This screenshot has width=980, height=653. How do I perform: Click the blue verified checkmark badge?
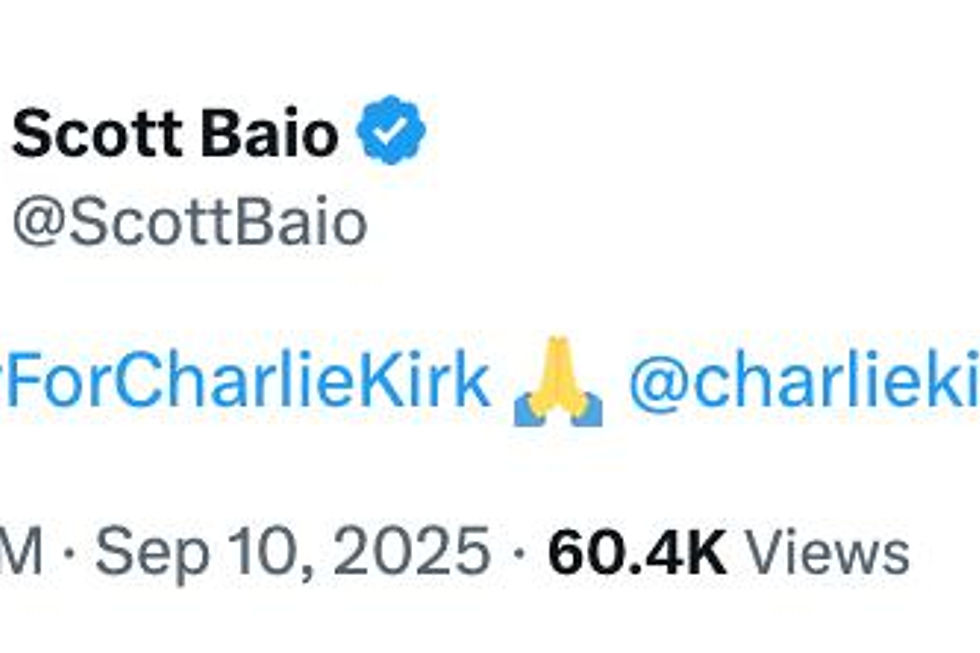(x=393, y=131)
